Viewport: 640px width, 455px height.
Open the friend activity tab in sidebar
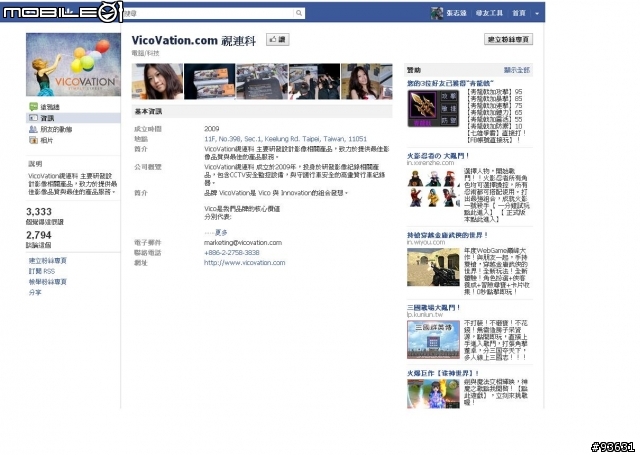[51, 129]
